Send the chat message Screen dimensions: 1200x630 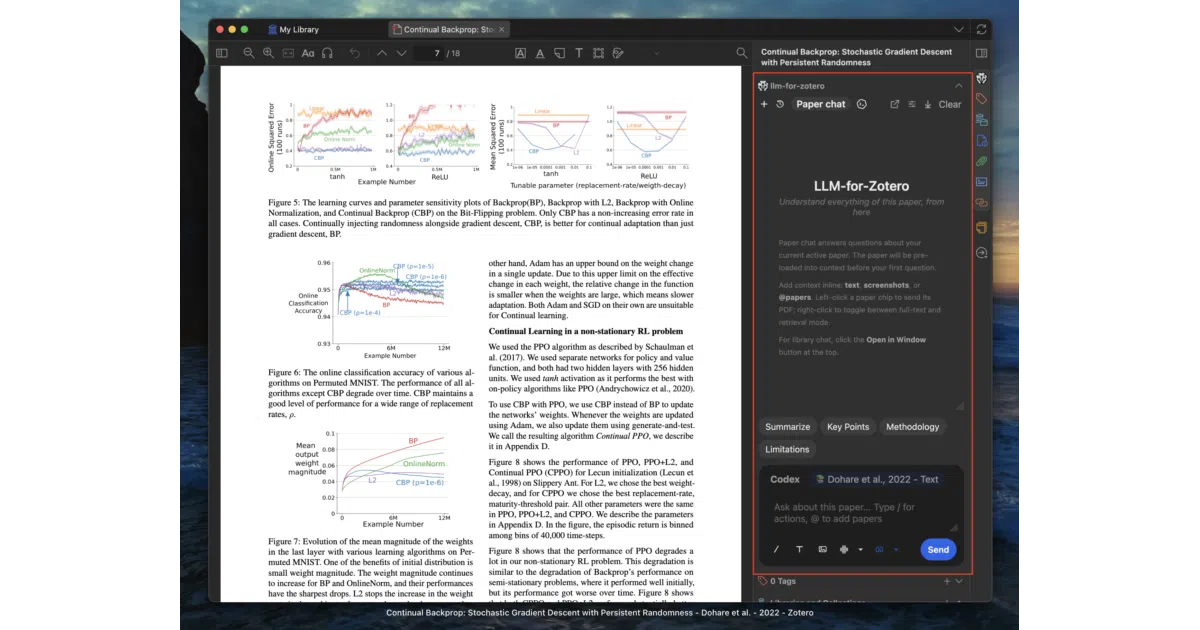(x=938, y=549)
